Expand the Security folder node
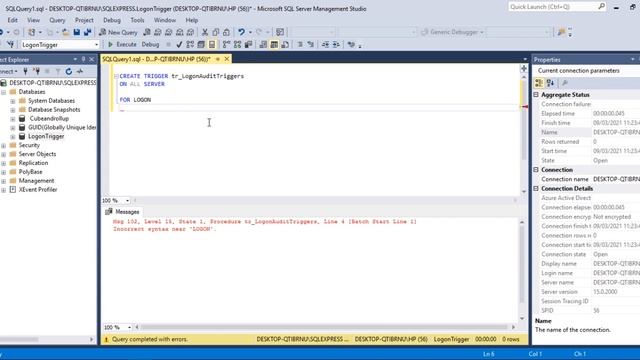This screenshot has height=360, width=640. click(x=4, y=145)
